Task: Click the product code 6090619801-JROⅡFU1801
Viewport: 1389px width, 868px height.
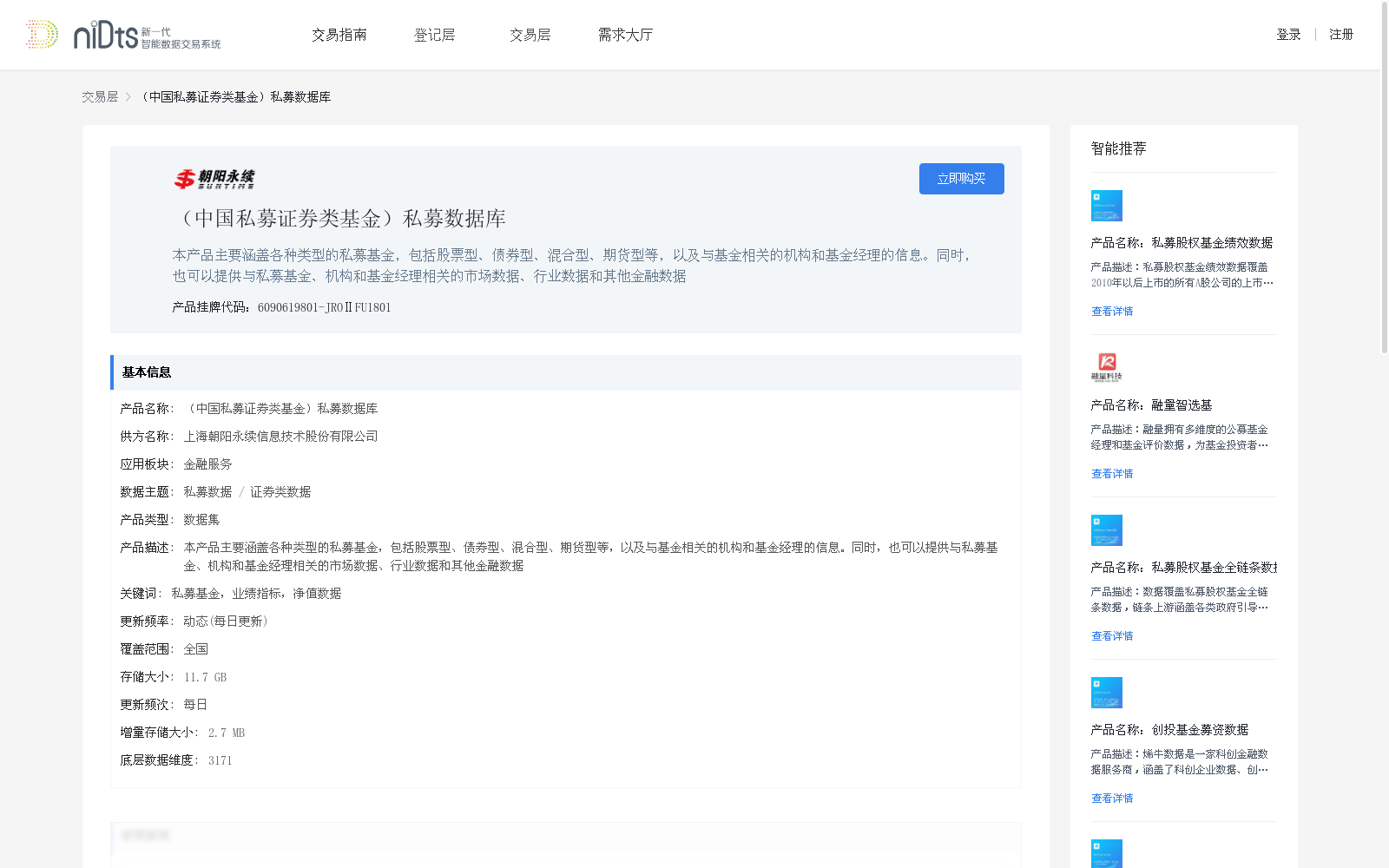Action: [324, 307]
